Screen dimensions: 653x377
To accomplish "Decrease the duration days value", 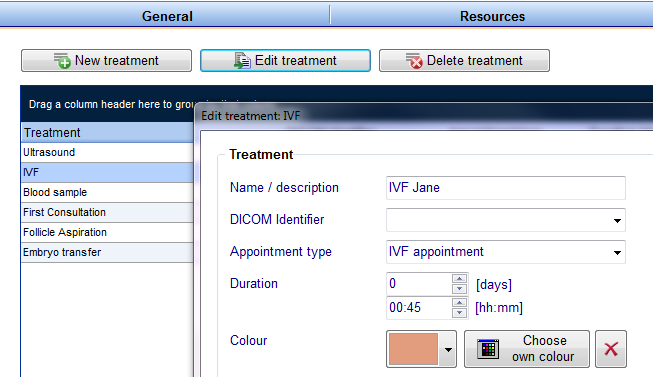I will tap(459, 289).
